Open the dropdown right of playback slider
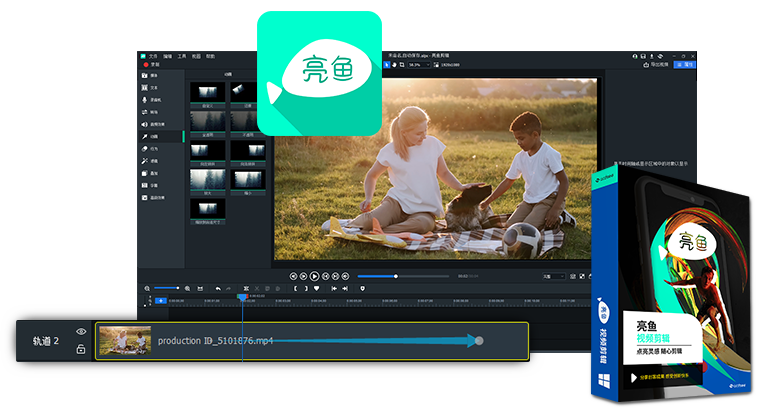Viewport: 772px width, 418px height. [553, 277]
